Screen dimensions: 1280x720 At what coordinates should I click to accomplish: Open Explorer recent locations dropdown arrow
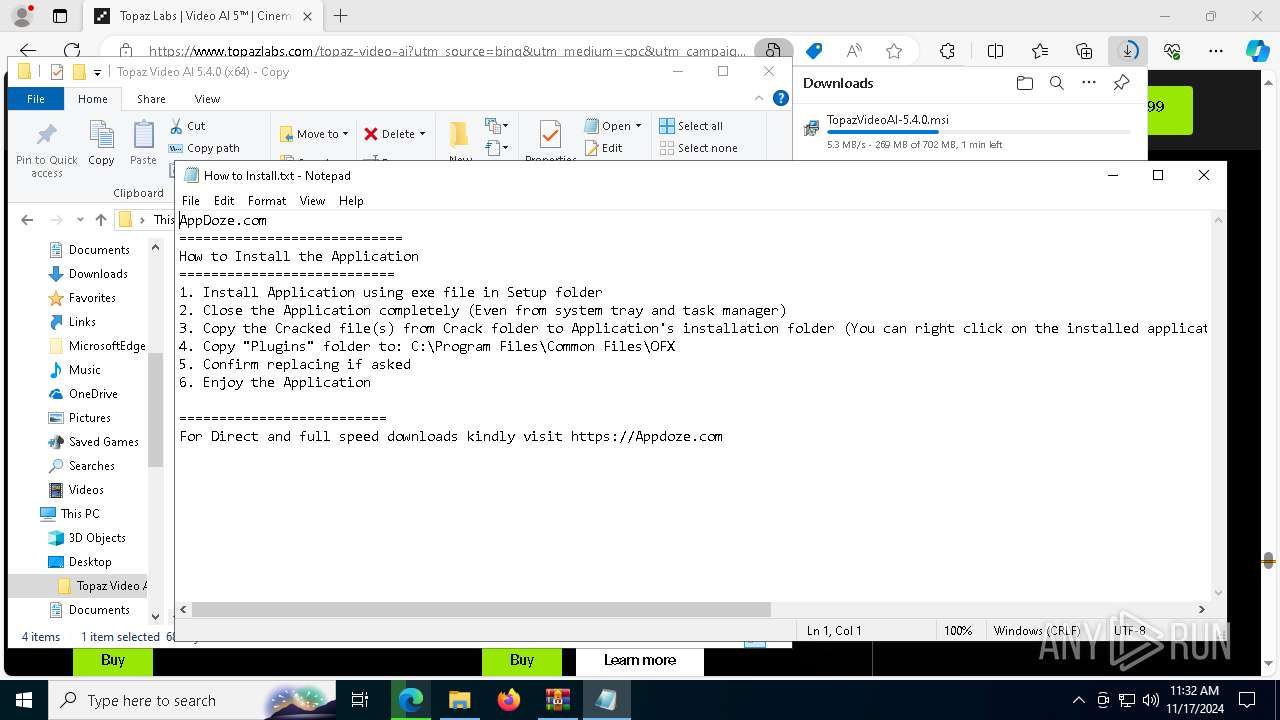click(79, 220)
